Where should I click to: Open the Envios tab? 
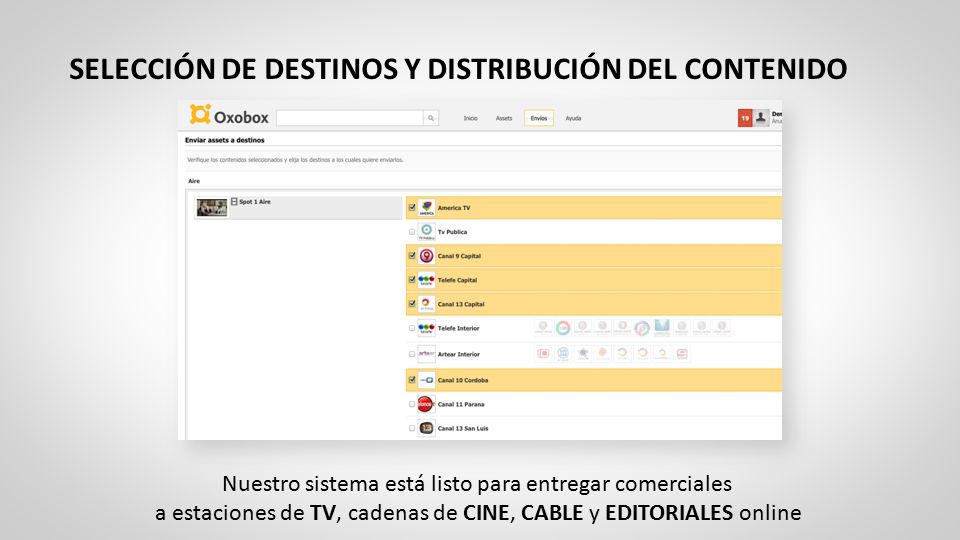pos(539,118)
